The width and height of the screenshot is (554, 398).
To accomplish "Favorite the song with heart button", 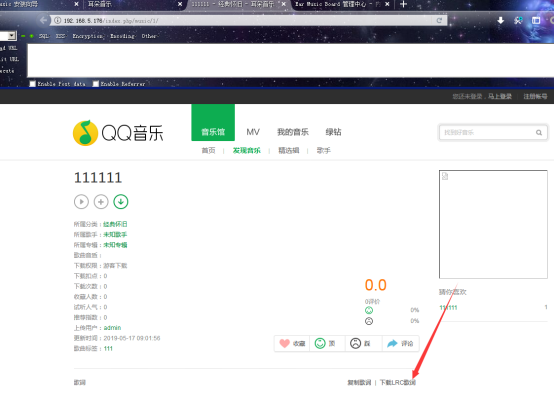I will 292,344.
